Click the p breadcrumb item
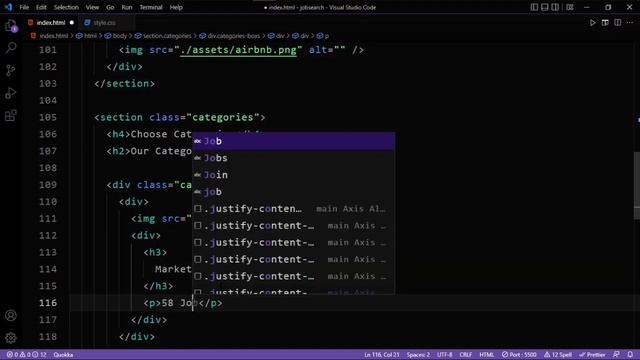The image size is (640, 360). pyautogui.click(x=327, y=36)
